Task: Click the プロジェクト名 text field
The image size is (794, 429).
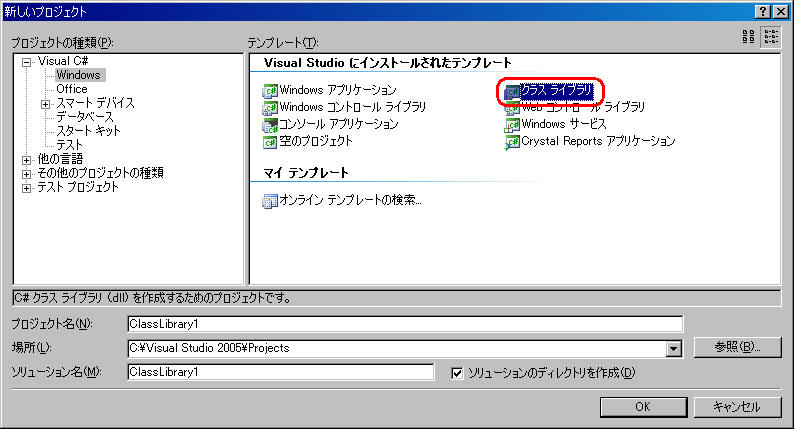Action: 404,323
